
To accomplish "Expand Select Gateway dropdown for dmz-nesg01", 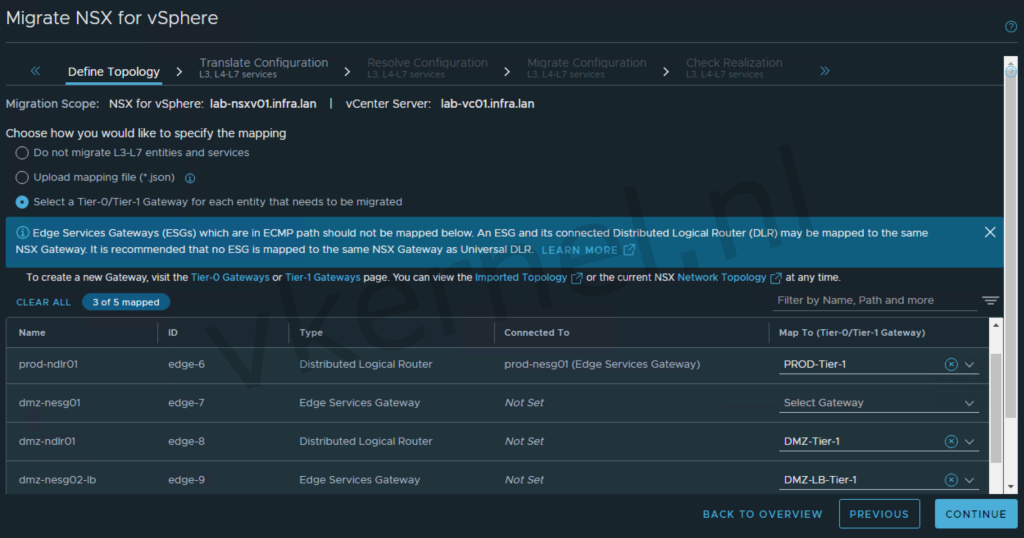I will coord(969,403).
